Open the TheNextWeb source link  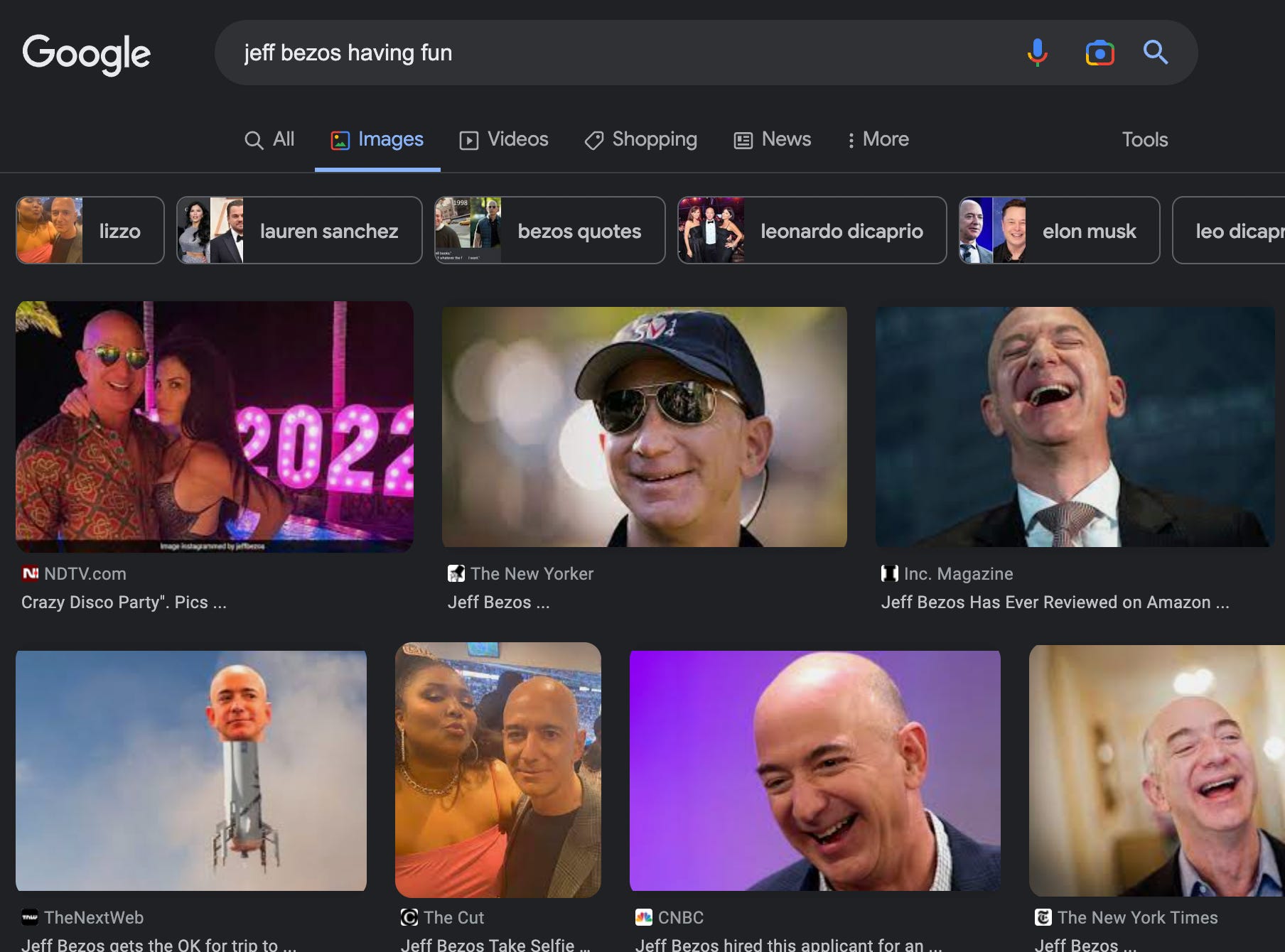(x=94, y=917)
